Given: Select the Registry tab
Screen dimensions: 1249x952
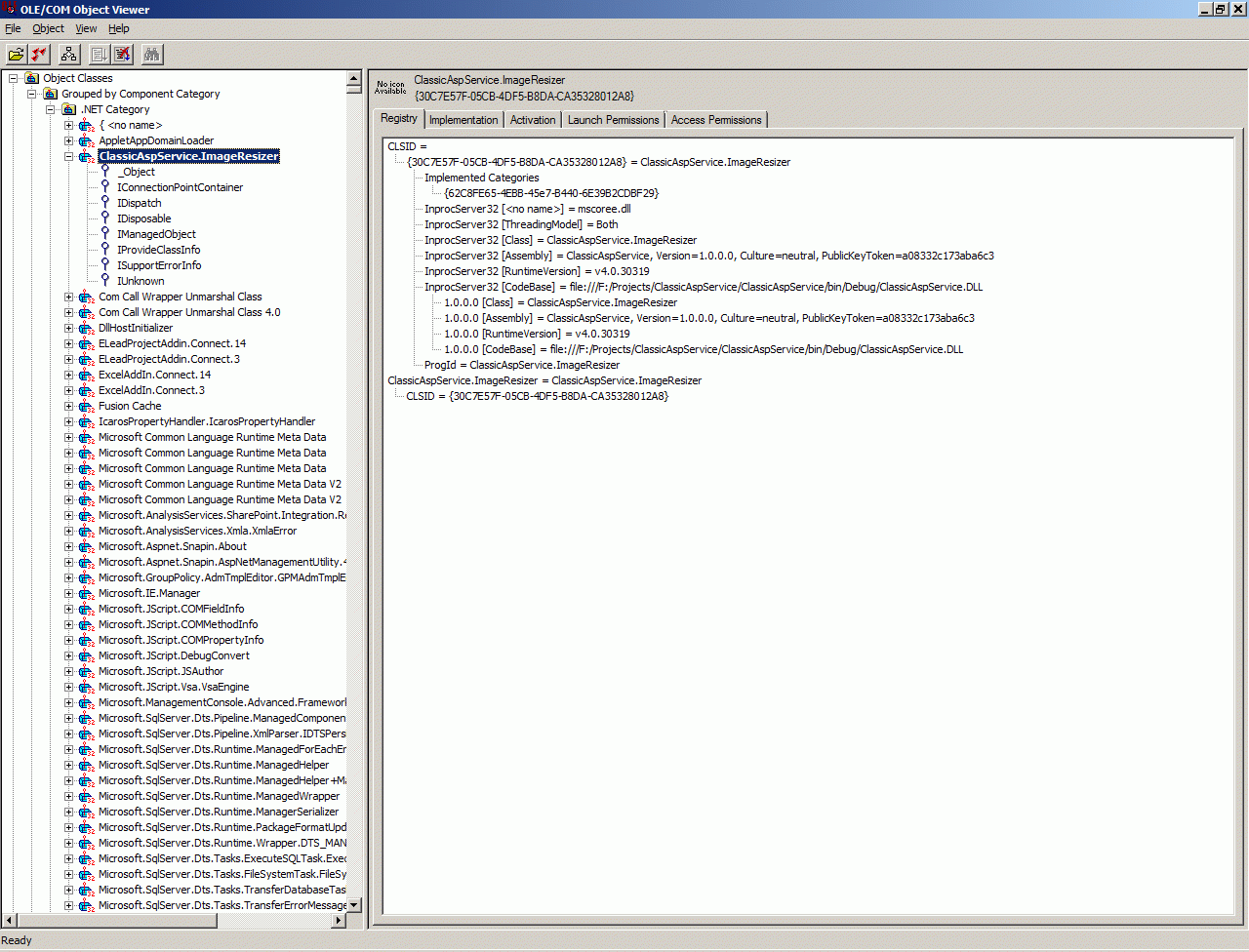Looking at the screenshot, I should (399, 118).
